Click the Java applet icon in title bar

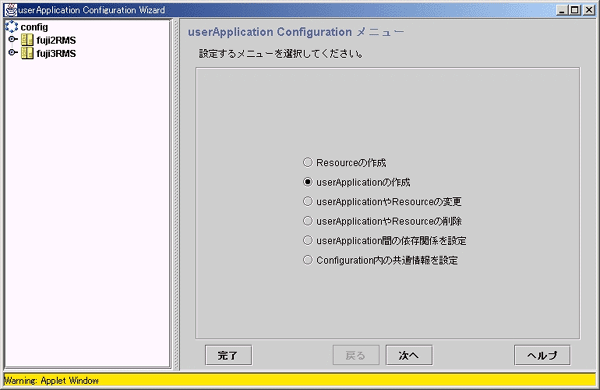[10, 10]
